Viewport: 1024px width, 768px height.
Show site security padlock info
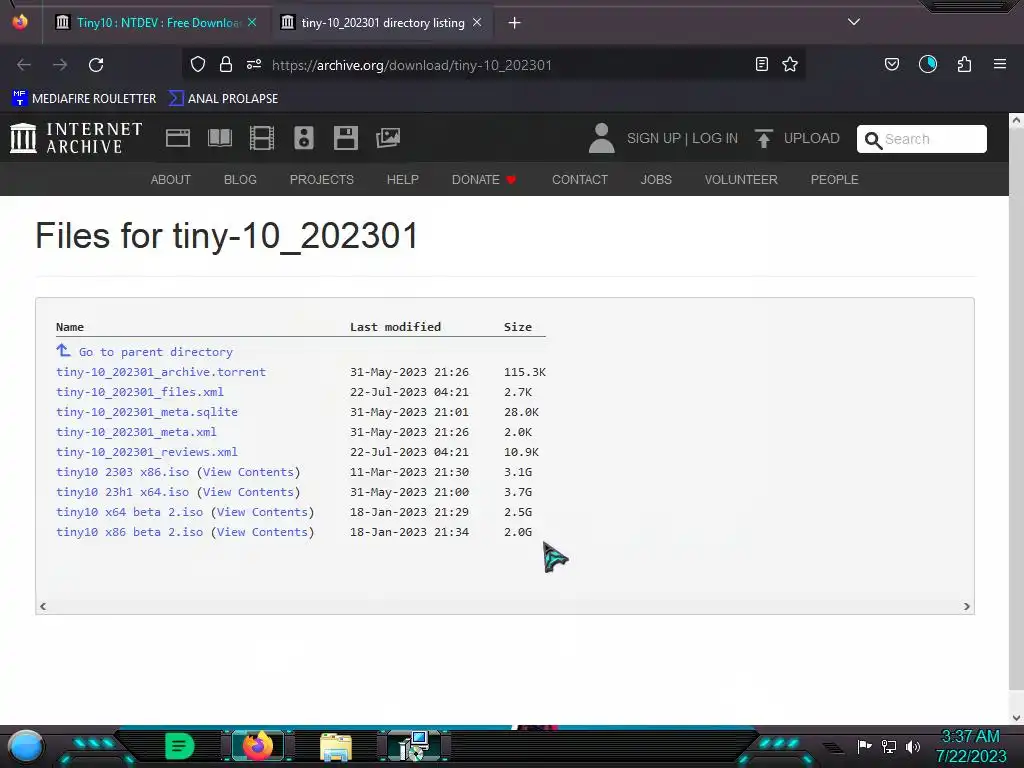[226, 64]
